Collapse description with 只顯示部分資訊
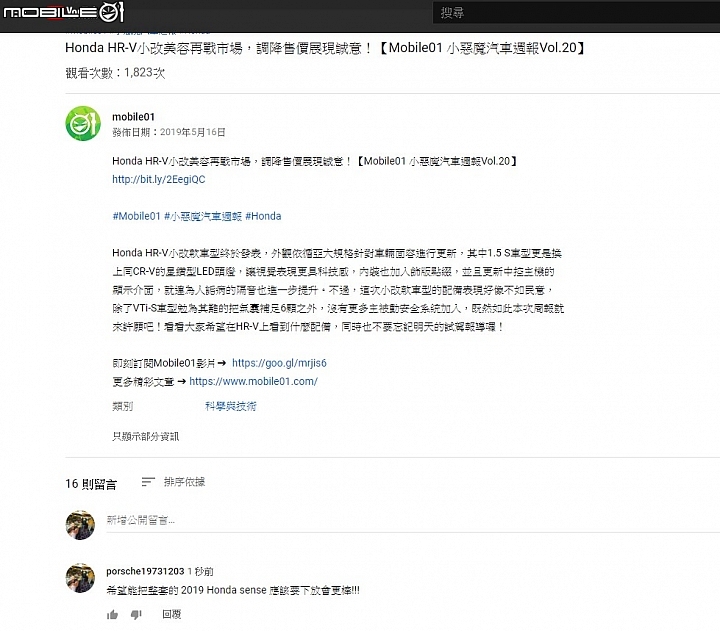Image resolution: width=720 pixels, height=631 pixels. pyautogui.click(x=146, y=436)
